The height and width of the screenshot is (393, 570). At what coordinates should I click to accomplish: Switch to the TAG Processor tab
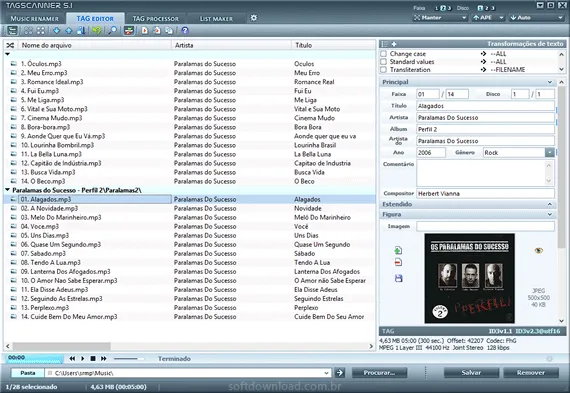pyautogui.click(x=156, y=19)
